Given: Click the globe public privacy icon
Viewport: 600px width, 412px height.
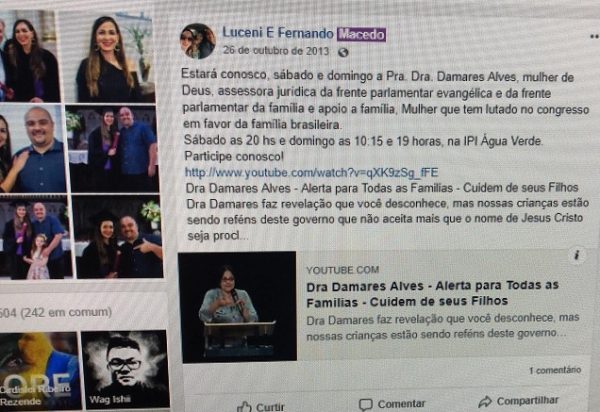Looking at the screenshot, I should click(343, 52).
